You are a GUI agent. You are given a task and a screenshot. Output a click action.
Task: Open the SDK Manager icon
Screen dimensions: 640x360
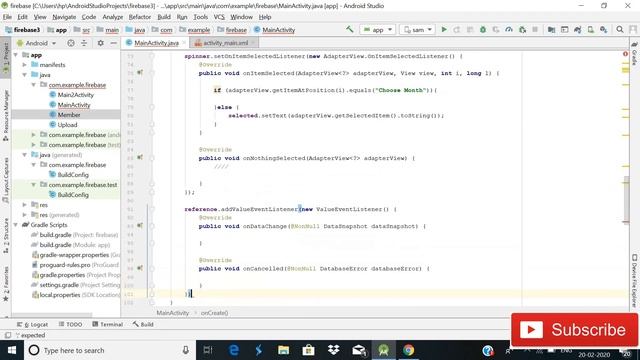pos(604,29)
